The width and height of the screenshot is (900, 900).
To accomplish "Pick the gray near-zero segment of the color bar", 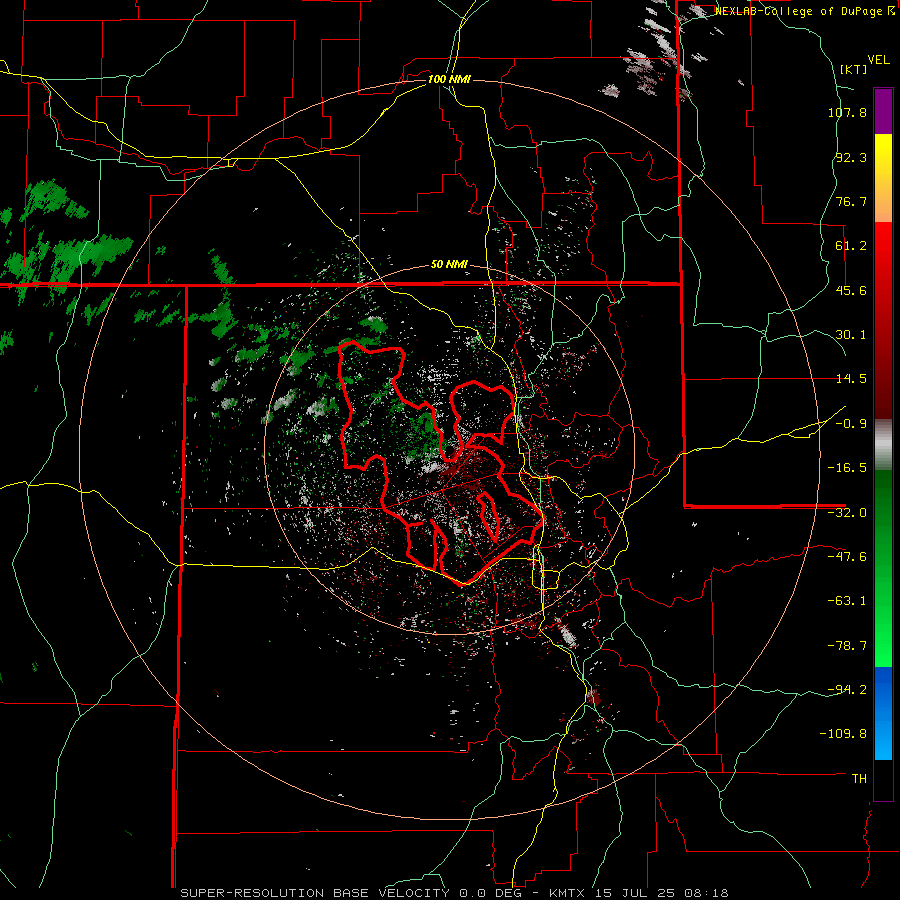I will [x=883, y=445].
